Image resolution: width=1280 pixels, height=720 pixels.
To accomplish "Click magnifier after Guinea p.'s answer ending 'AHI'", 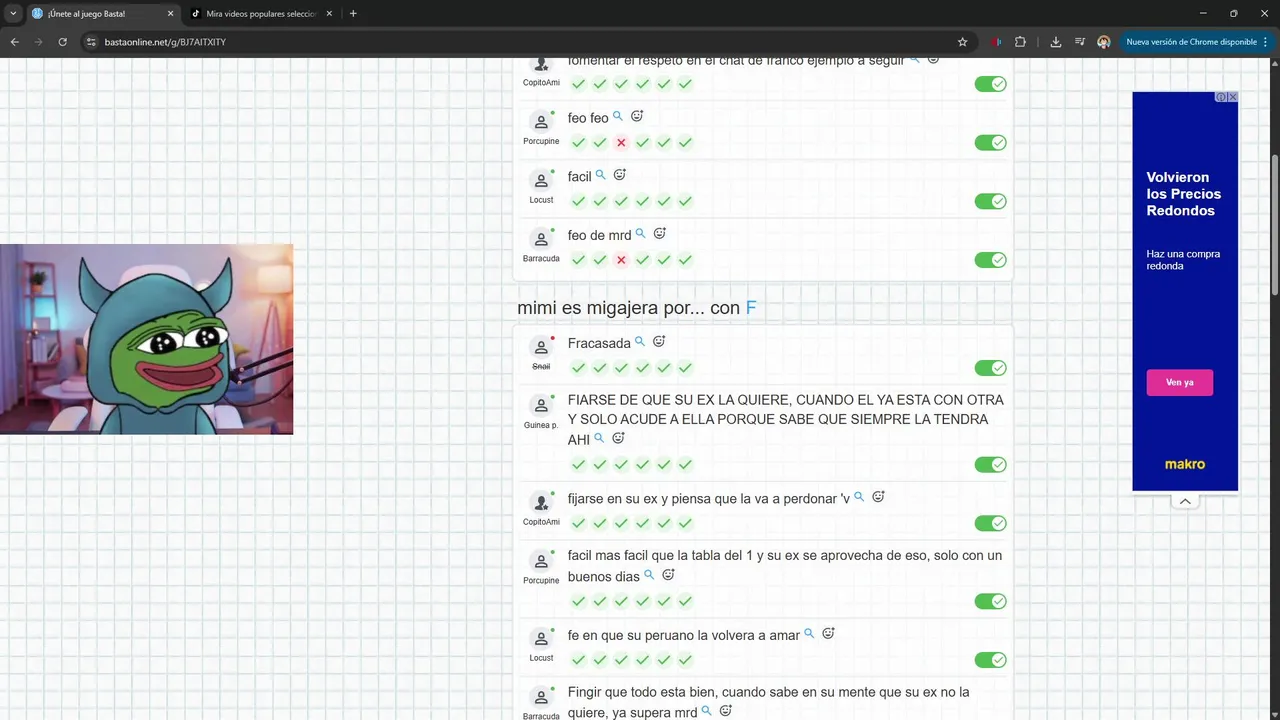I will 599,438.
